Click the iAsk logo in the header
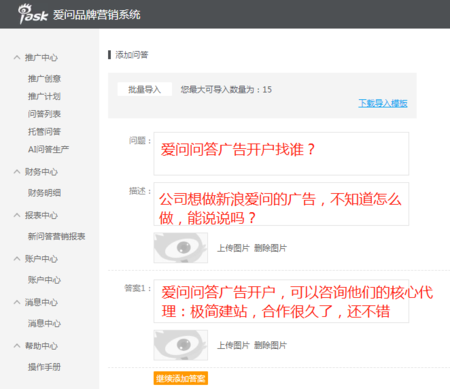Screen dimensions: 450x389 coord(33,14)
